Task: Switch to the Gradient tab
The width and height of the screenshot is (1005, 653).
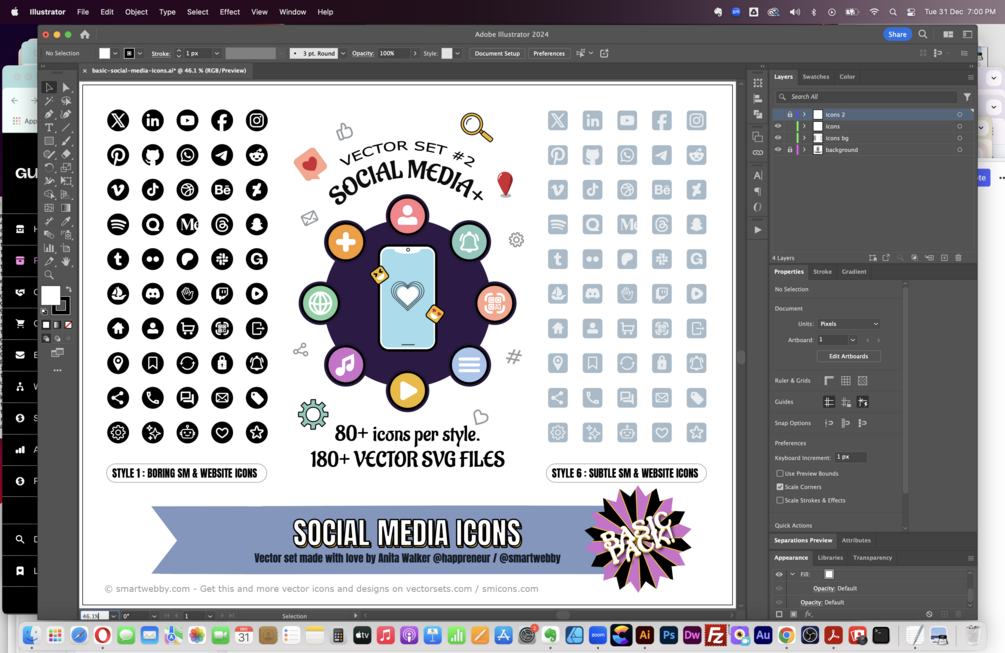Action: 854,272
